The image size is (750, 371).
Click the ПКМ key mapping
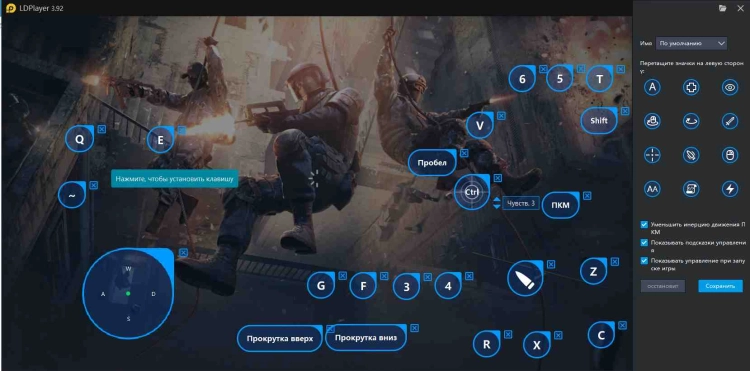[561, 205]
